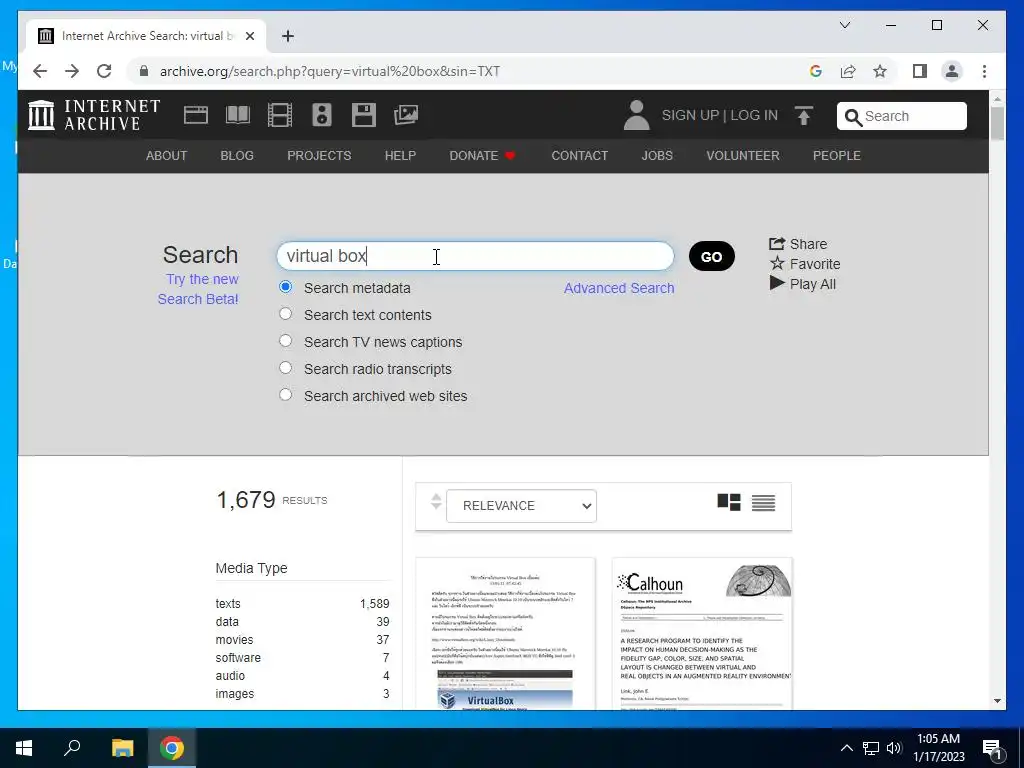Select Search text contents radio button

[x=285, y=313]
